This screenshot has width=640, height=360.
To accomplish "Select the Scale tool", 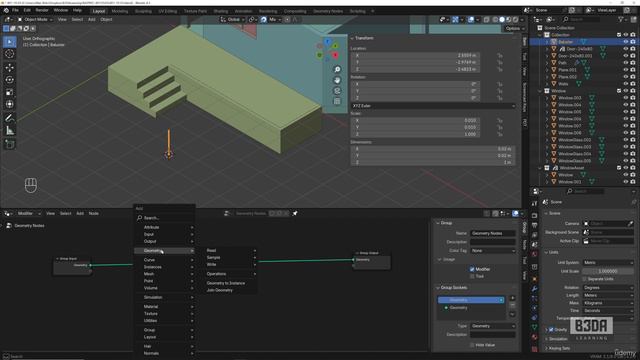I will click(10, 92).
